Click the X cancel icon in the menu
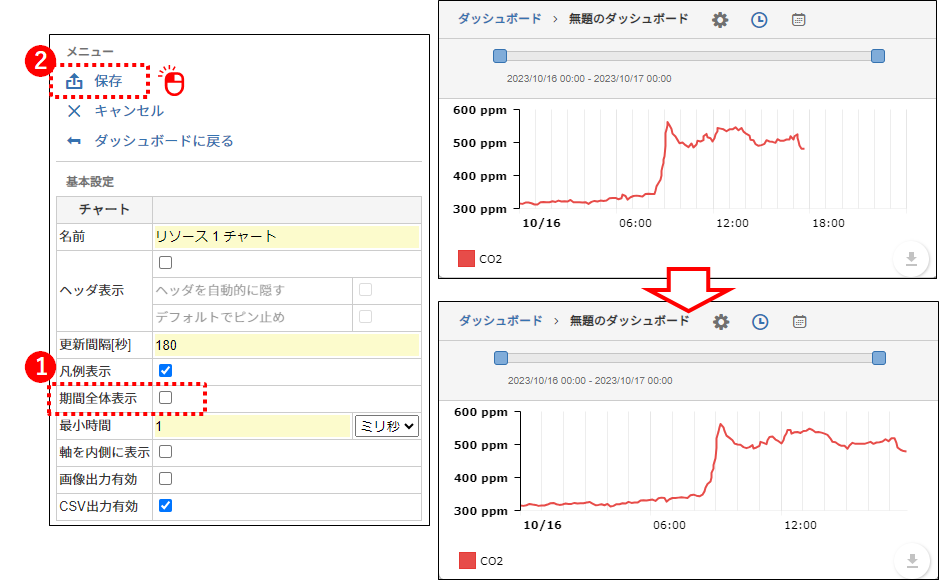939x580 pixels. 74,111
